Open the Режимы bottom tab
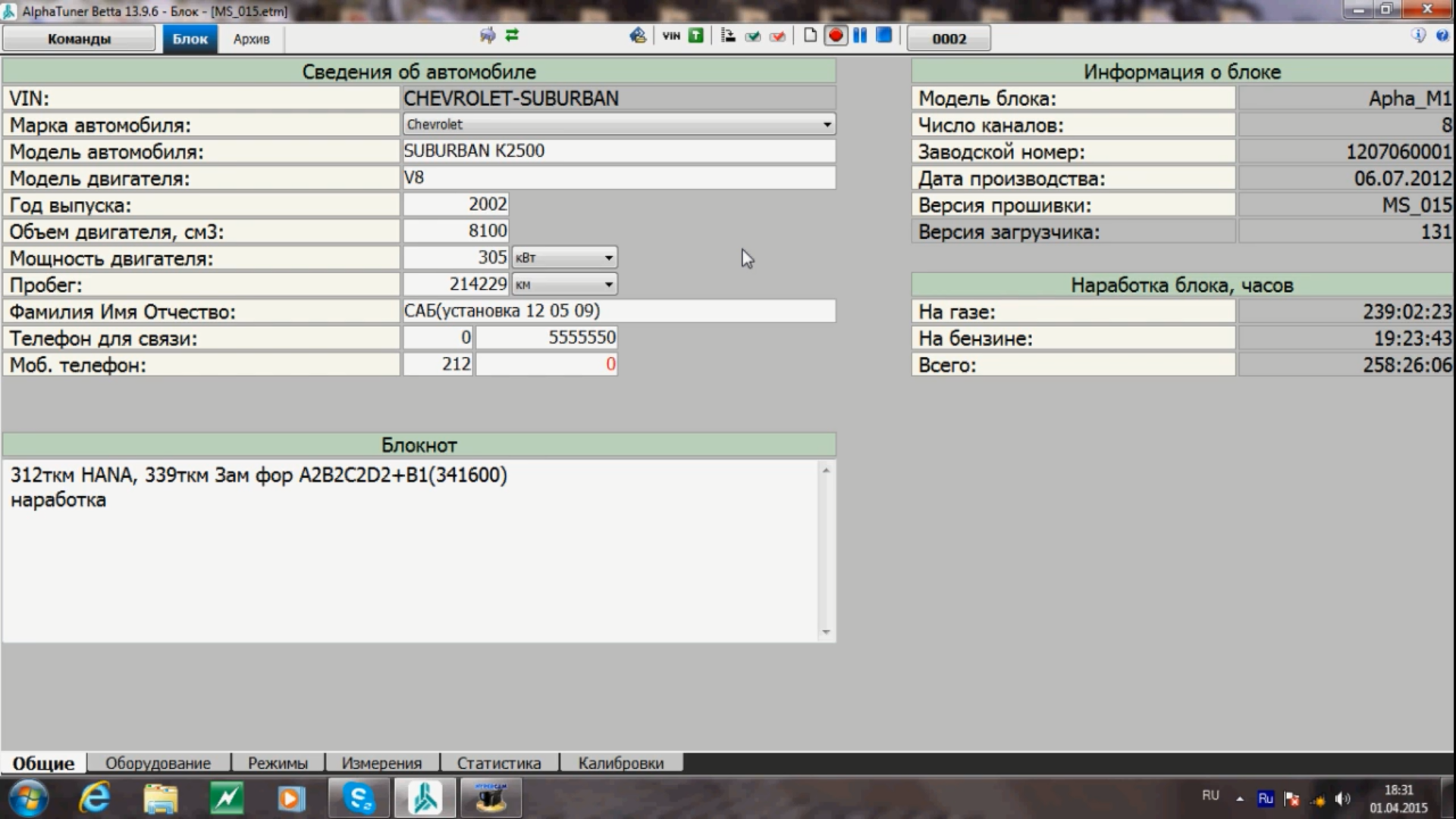The width and height of the screenshot is (1456, 819). pyautogui.click(x=278, y=763)
